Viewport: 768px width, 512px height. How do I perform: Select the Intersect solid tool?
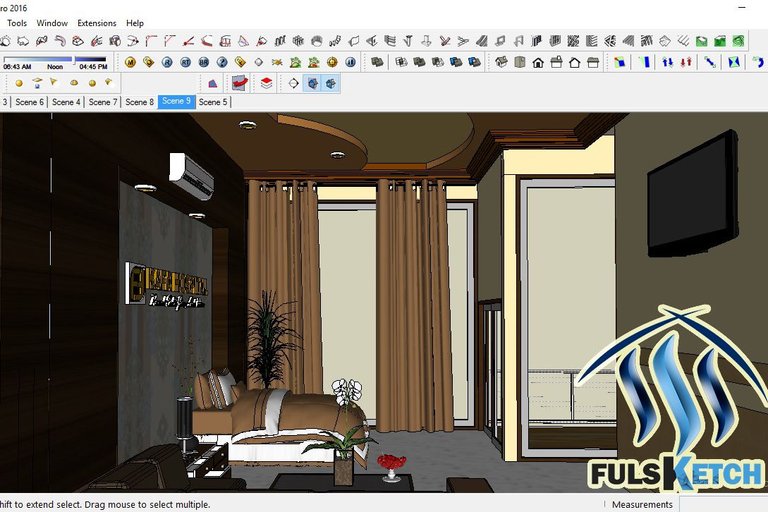pyautogui.click(x=401, y=62)
